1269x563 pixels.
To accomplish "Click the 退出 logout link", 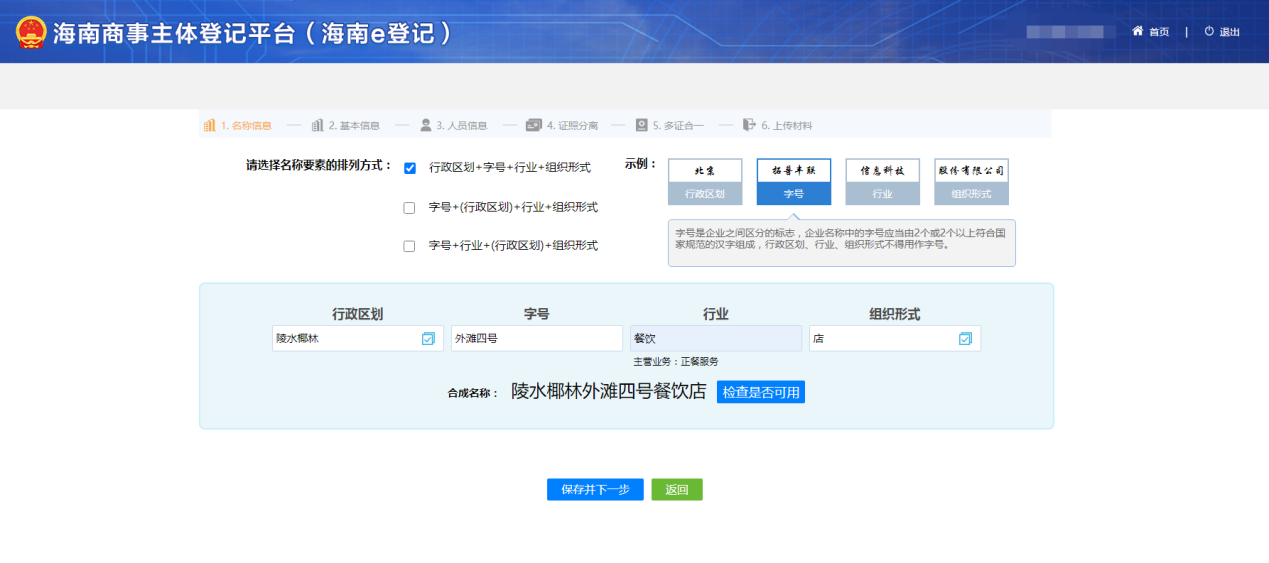I will click(x=1230, y=32).
